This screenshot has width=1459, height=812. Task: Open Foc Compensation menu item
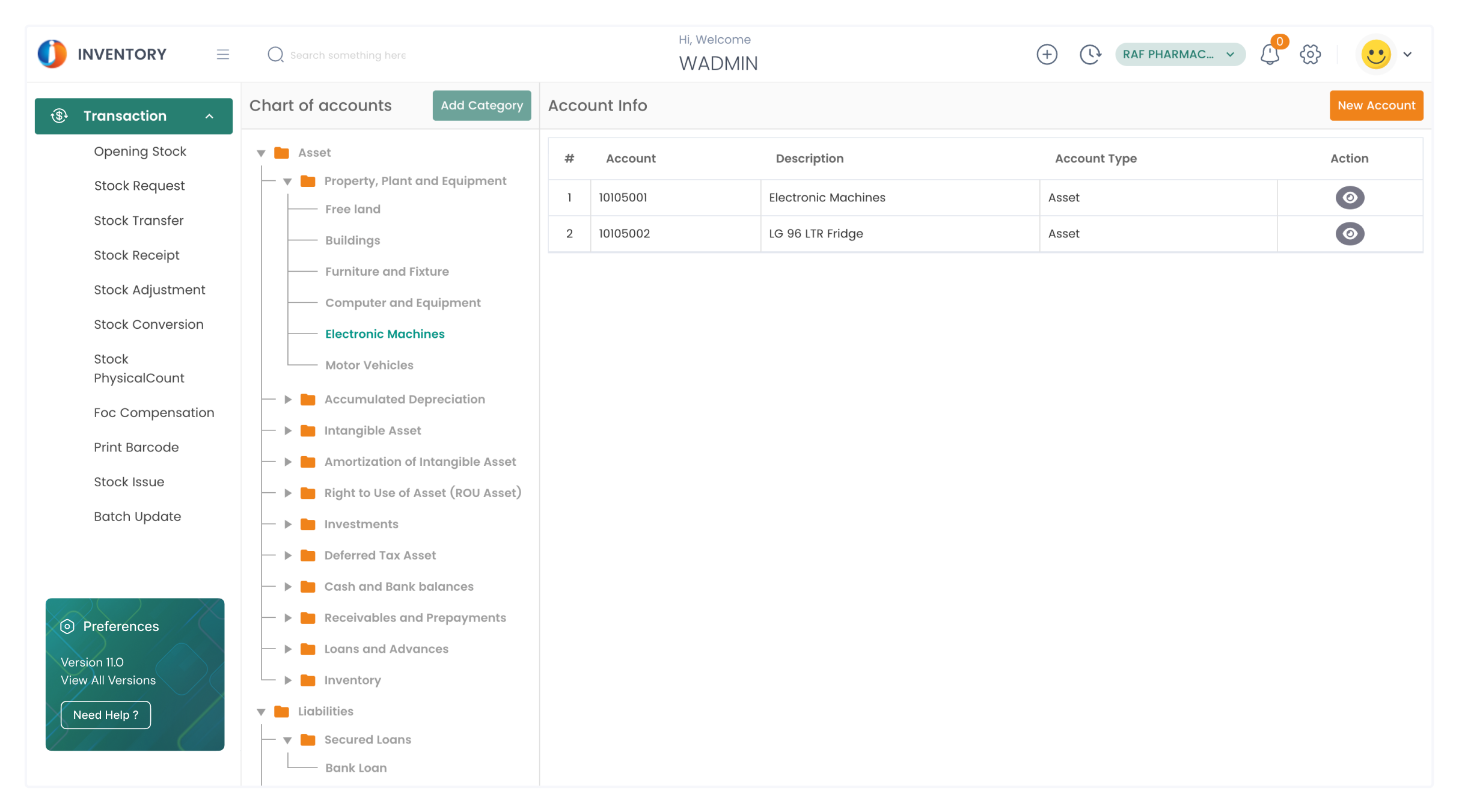coord(154,413)
